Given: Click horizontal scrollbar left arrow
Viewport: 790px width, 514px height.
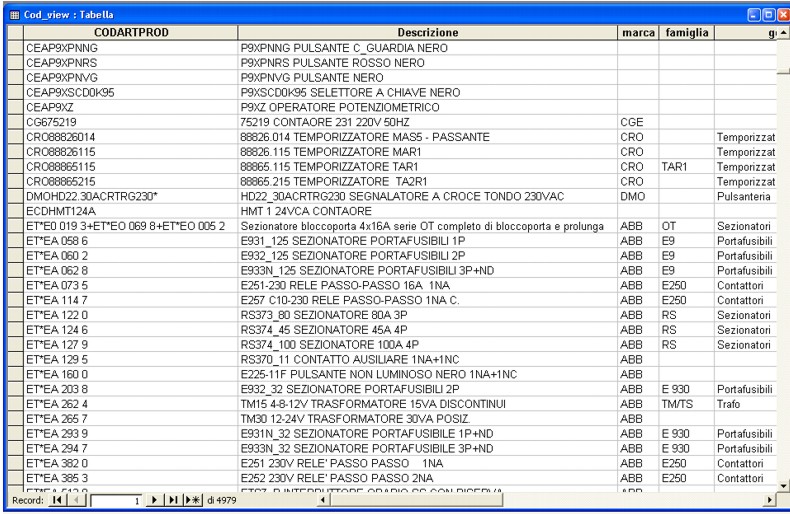Looking at the screenshot, I should pos(325,500).
